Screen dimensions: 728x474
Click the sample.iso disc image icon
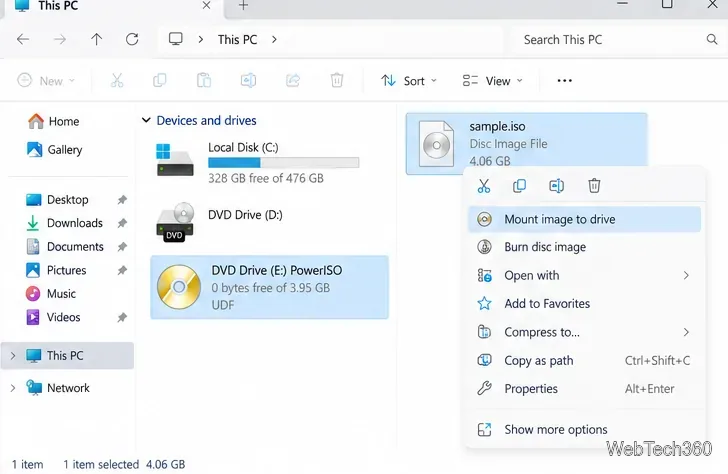[436, 144]
